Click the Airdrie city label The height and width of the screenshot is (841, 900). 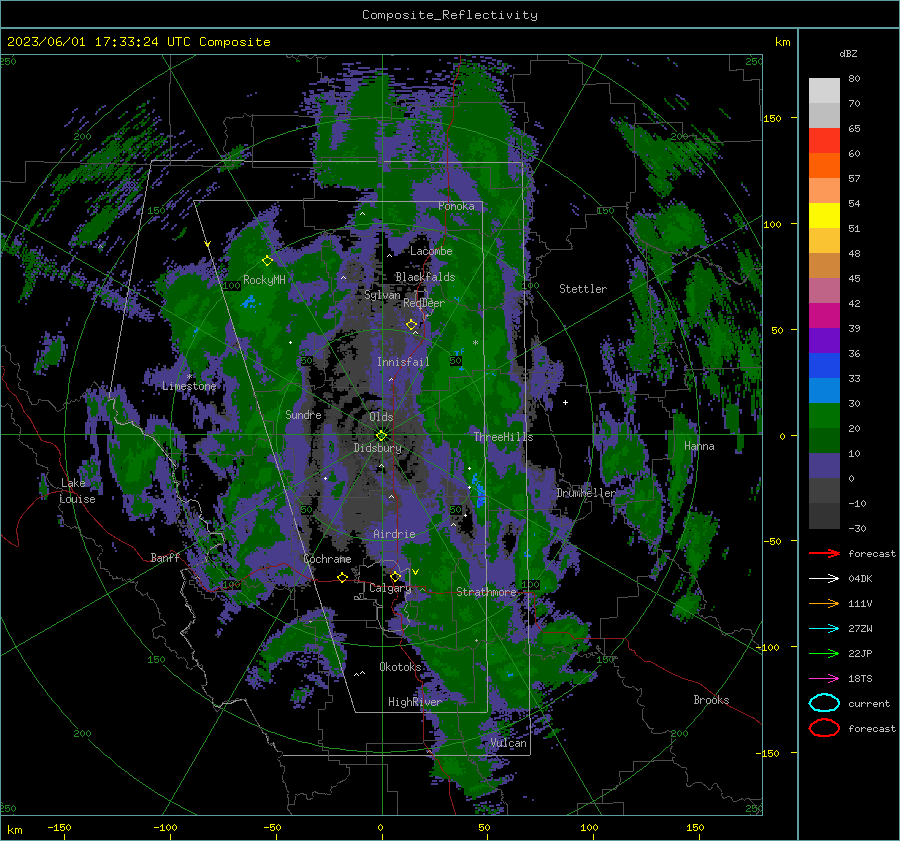(x=394, y=534)
